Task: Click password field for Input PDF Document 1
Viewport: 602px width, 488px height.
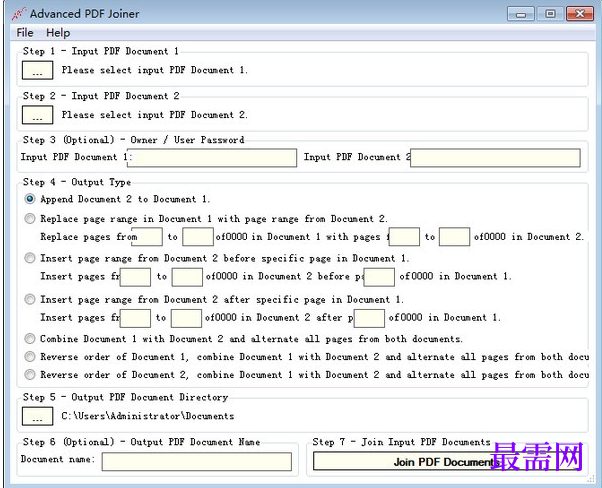Action: pyautogui.click(x=212, y=158)
